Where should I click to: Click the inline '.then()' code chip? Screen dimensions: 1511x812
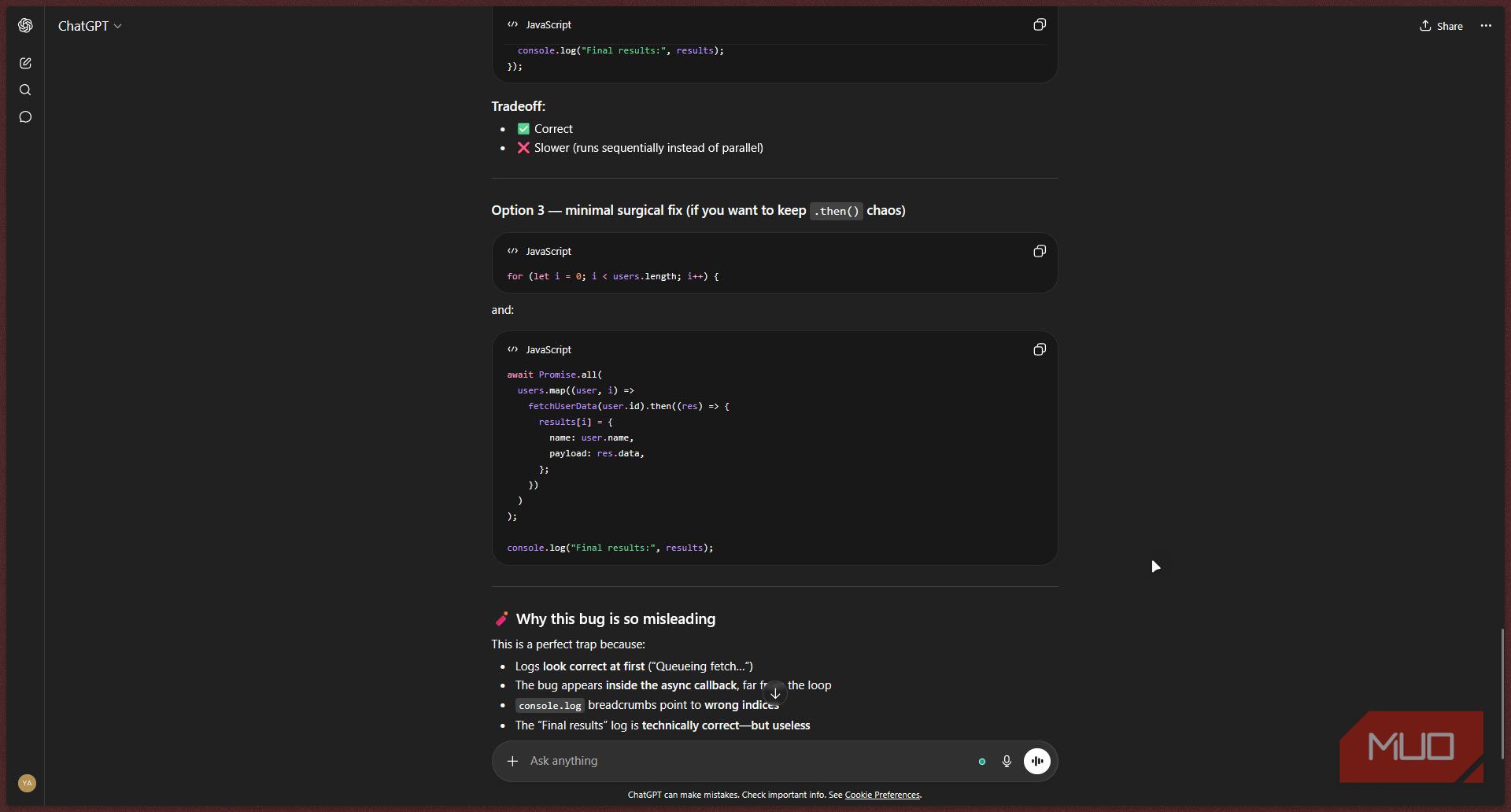coord(836,211)
